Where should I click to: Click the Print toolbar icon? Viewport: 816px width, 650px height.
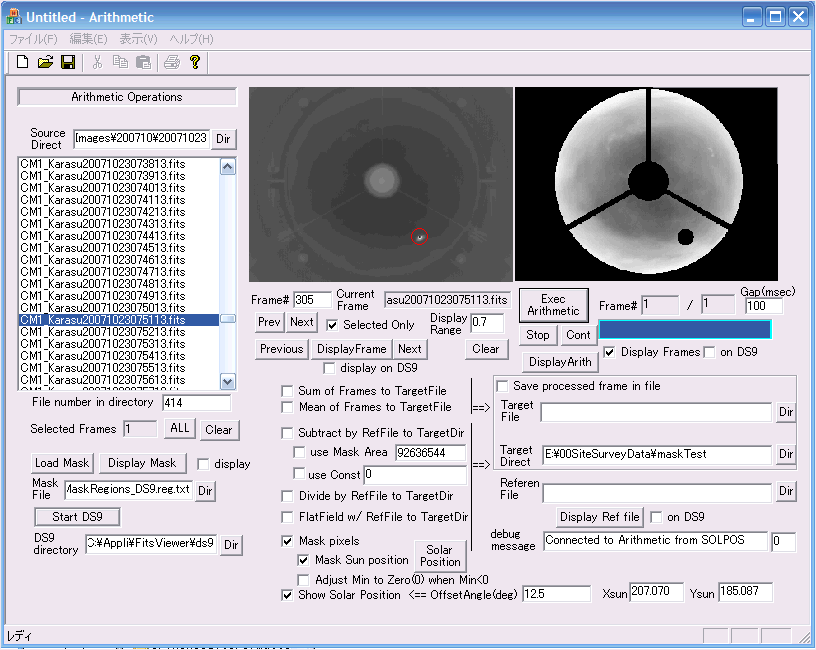coord(172,62)
